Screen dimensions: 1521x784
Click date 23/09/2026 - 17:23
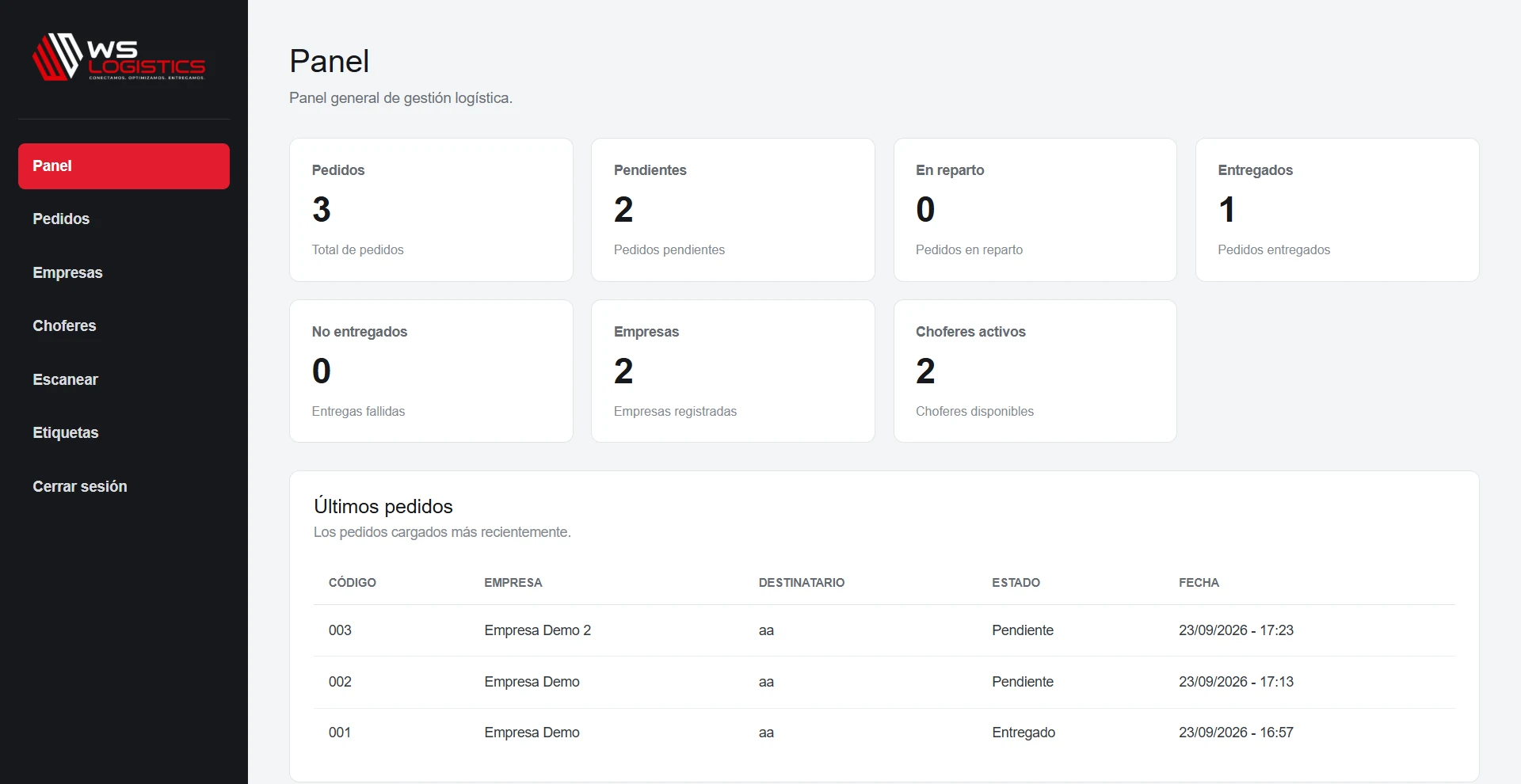(x=1236, y=630)
